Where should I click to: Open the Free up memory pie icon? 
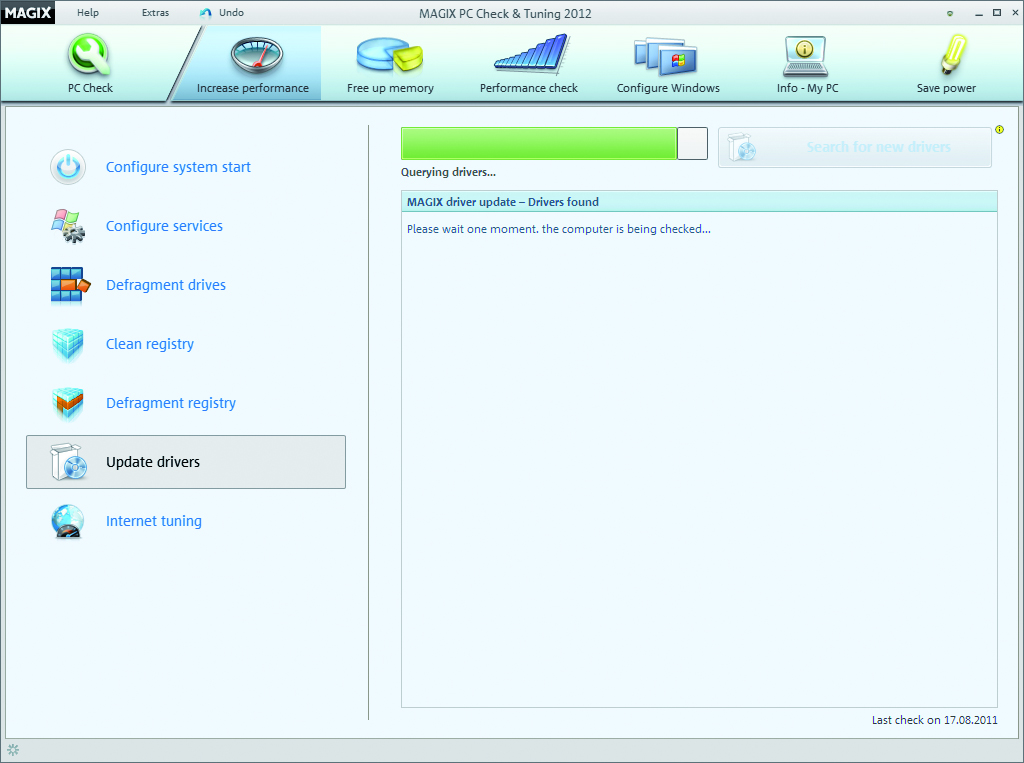click(390, 55)
